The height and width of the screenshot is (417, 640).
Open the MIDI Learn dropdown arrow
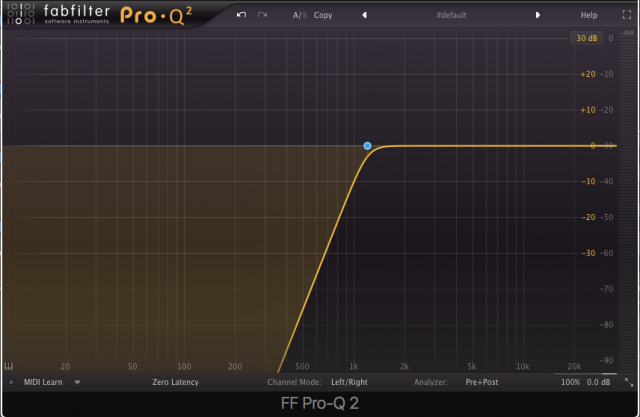pyautogui.click(x=77, y=382)
